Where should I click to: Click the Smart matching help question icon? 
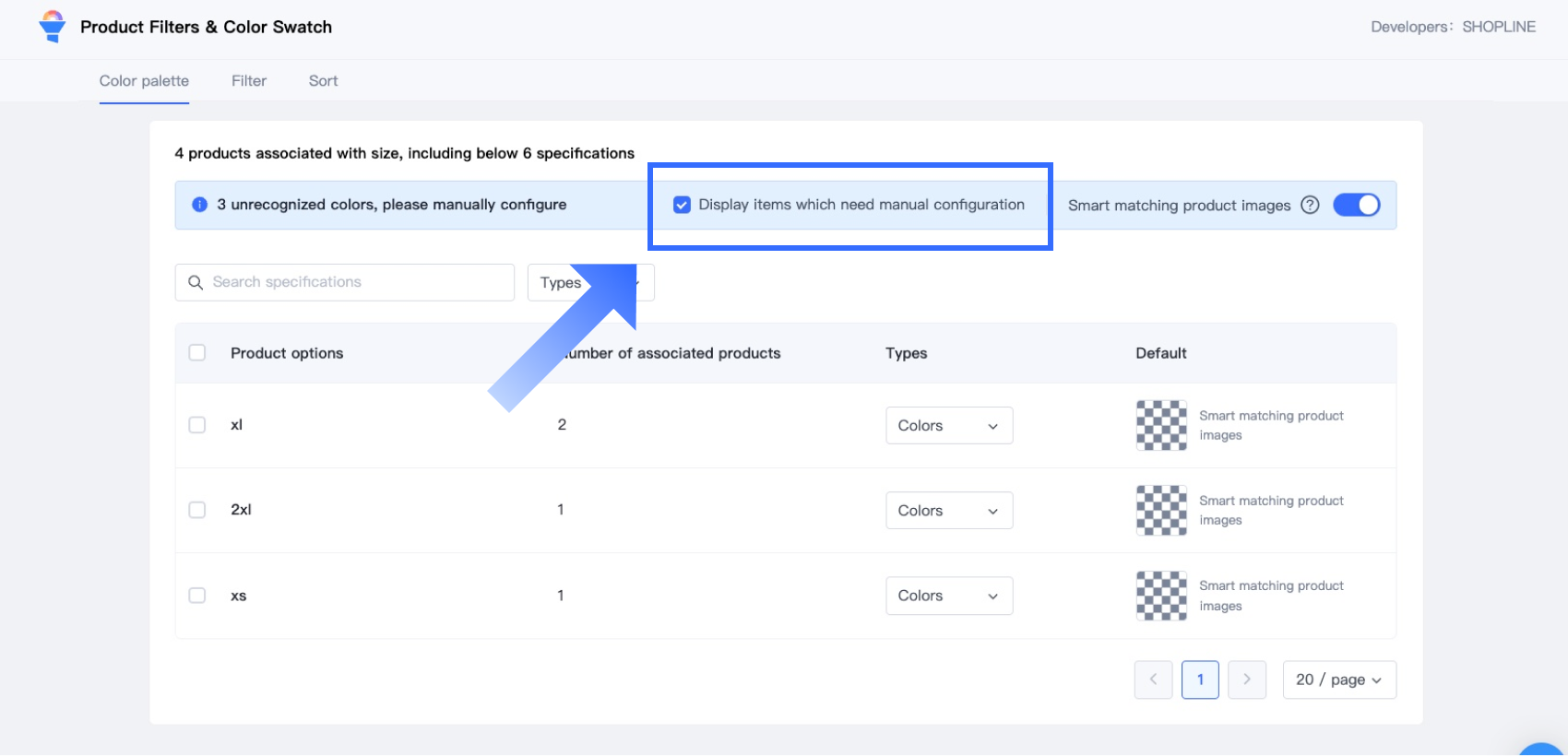coord(1310,205)
